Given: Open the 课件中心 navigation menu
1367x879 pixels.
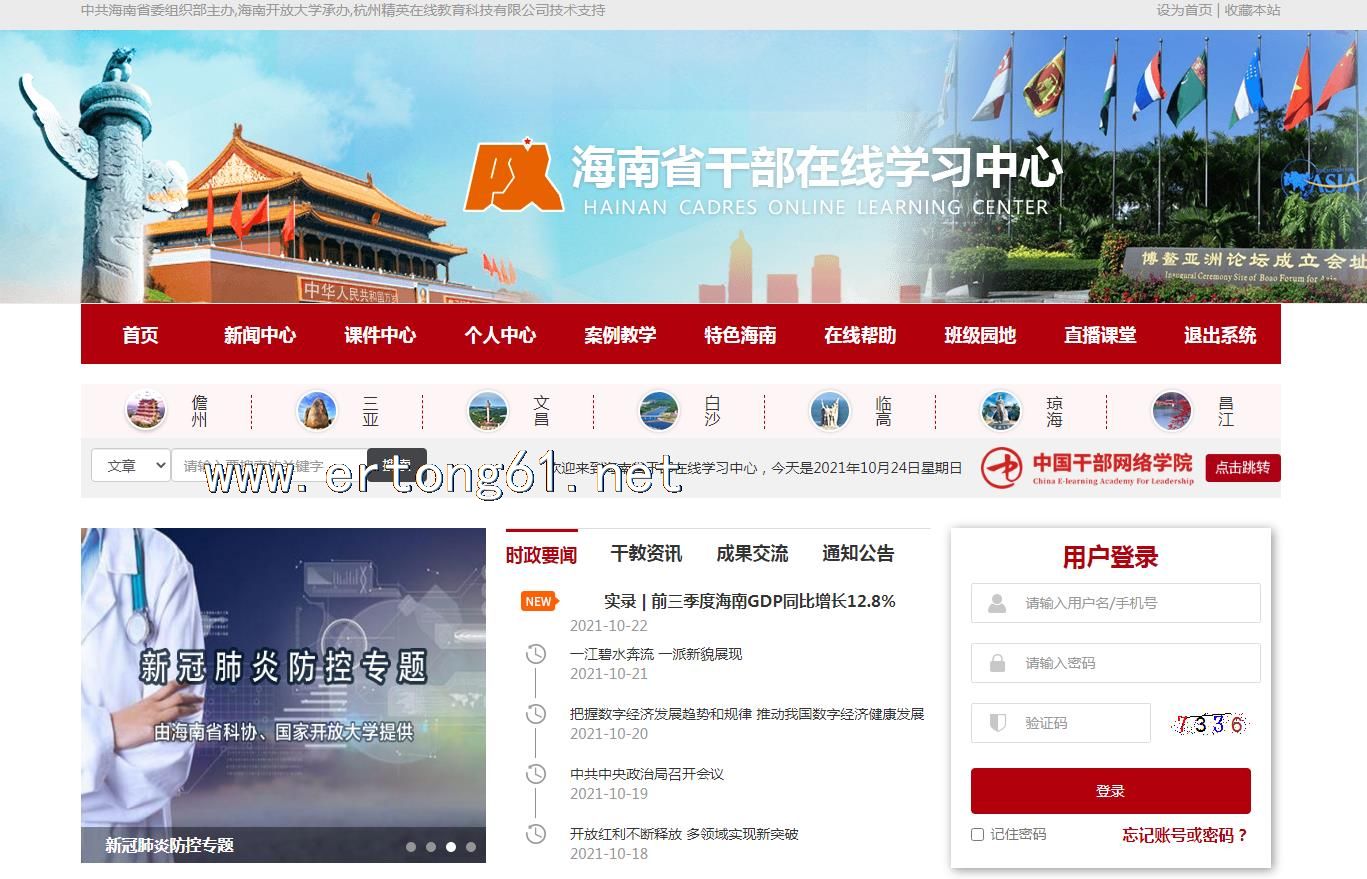Looking at the screenshot, I should 380,335.
